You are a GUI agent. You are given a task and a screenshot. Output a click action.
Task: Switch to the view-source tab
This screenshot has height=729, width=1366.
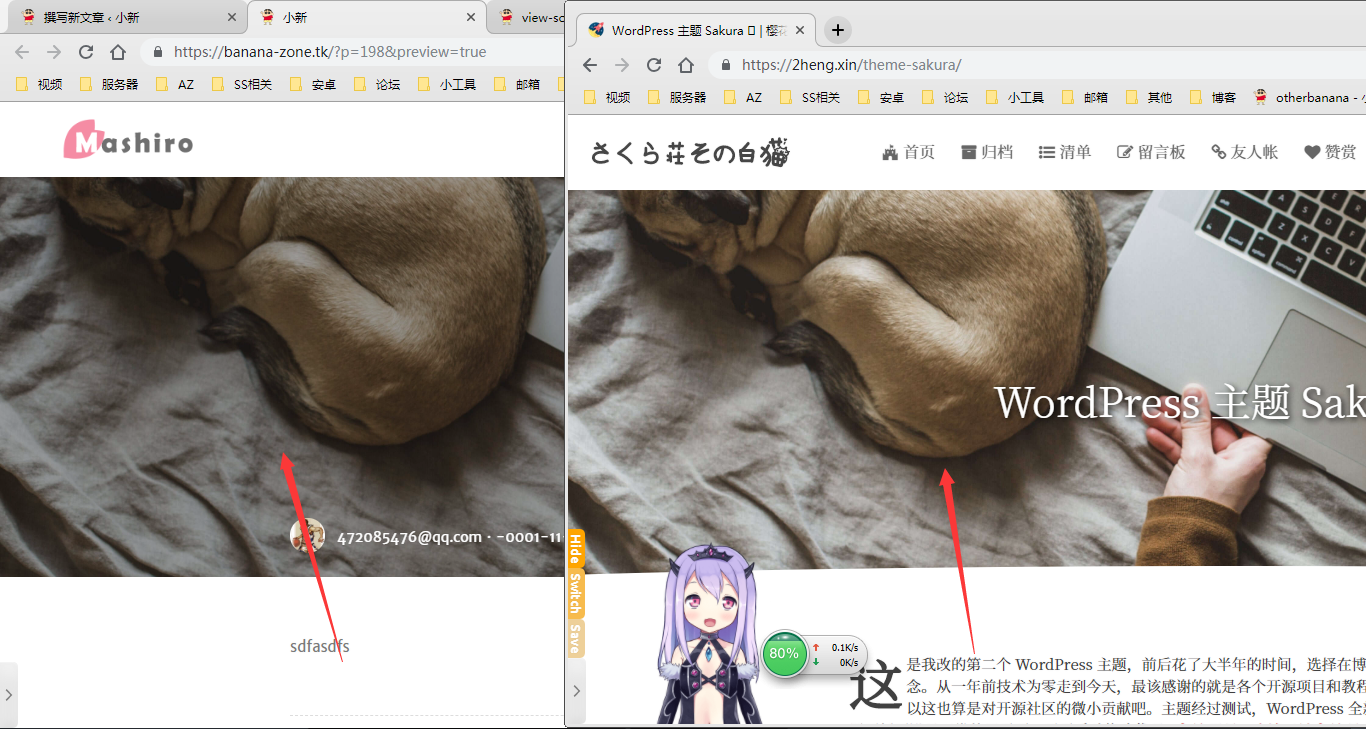pos(526,17)
